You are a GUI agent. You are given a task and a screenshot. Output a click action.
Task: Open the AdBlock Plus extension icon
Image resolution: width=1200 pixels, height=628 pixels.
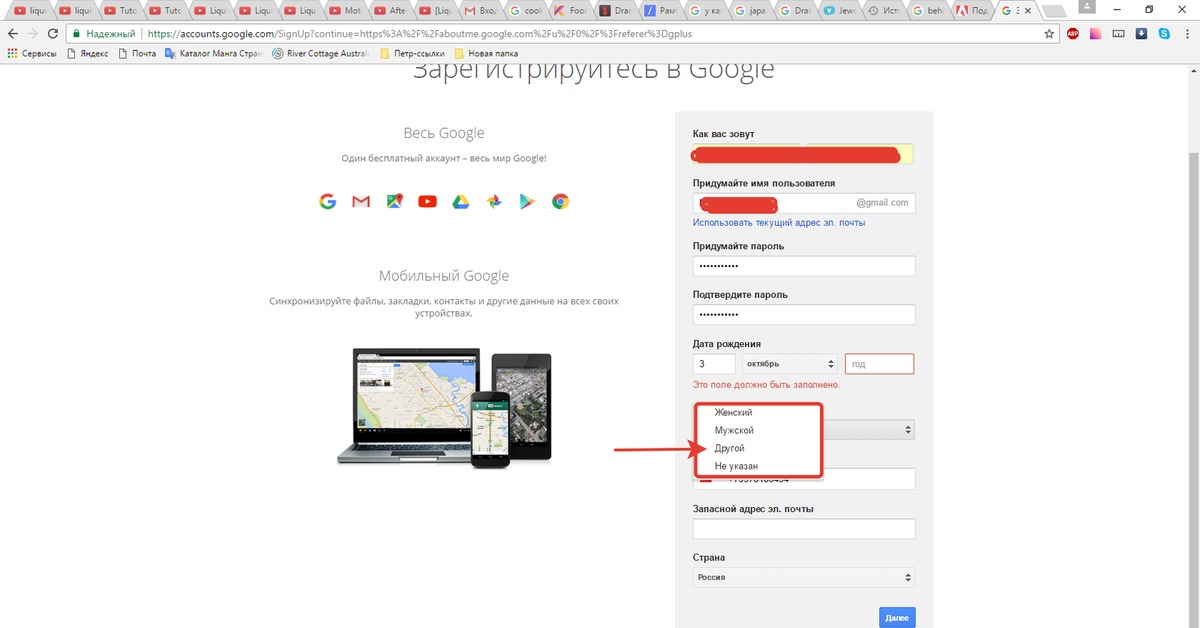point(1073,33)
